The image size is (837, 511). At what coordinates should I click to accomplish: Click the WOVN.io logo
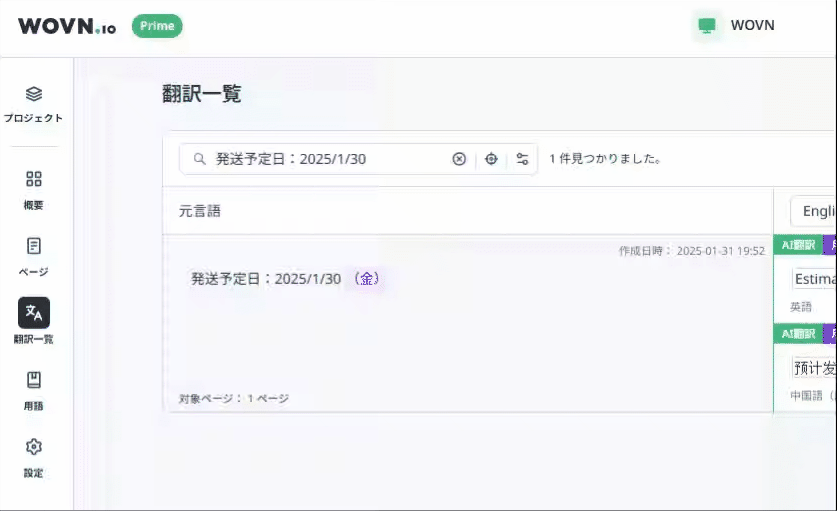click(67, 26)
